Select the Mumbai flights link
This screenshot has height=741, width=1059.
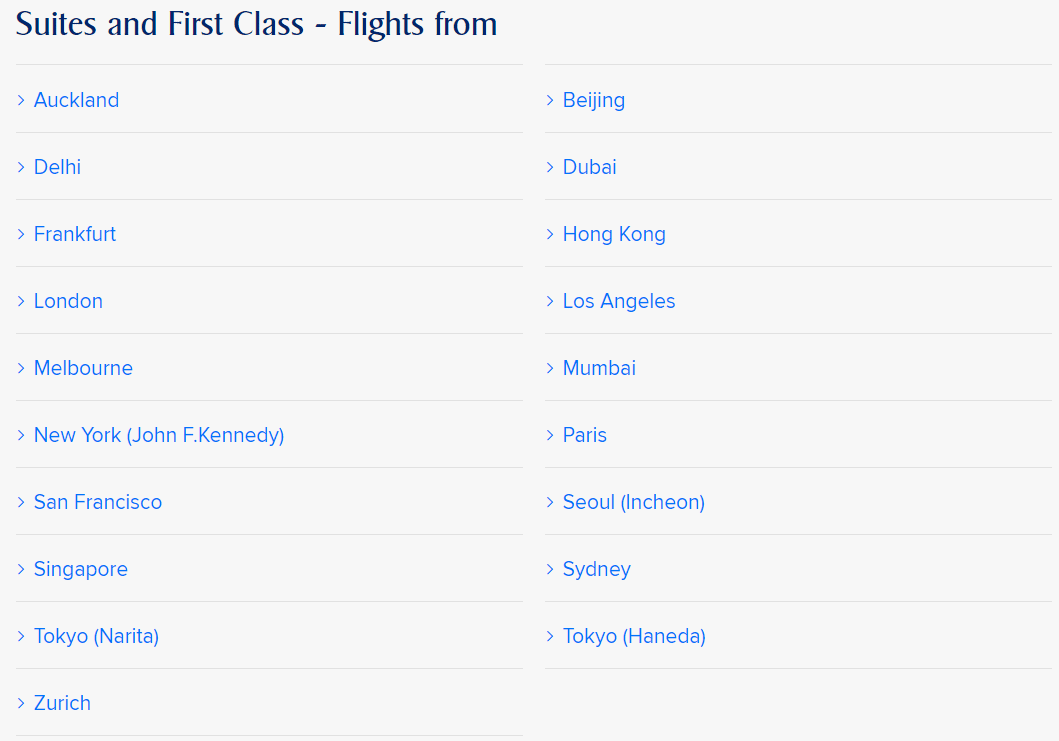[x=599, y=368]
